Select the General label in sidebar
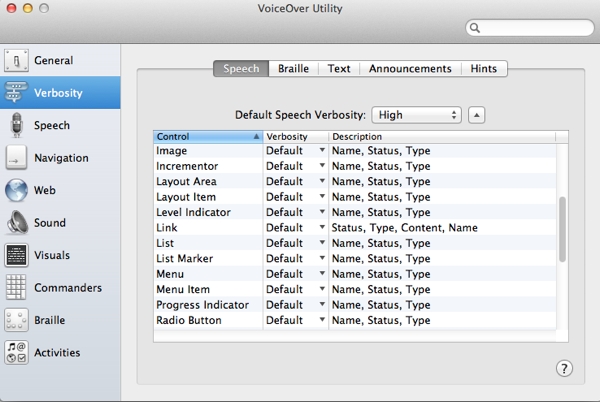Image resolution: width=600 pixels, height=402 pixels. 54,60
